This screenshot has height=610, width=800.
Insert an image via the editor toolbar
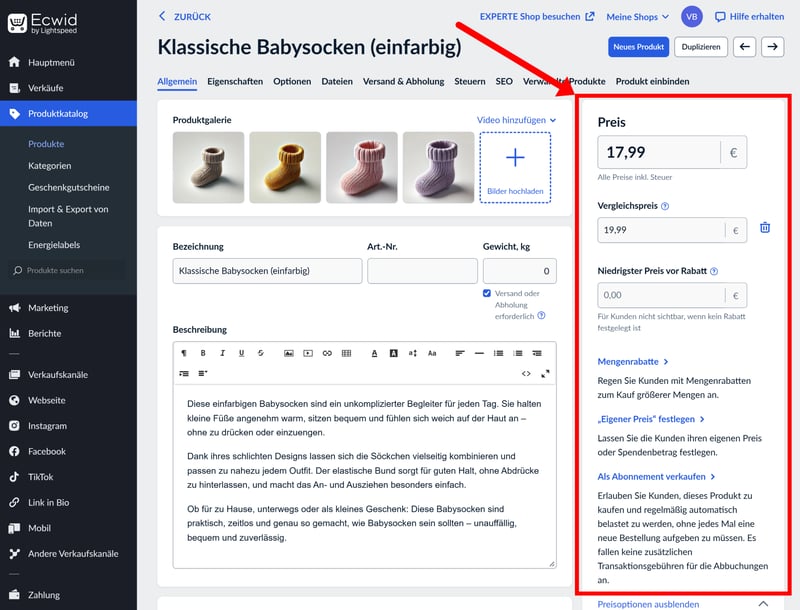coord(288,353)
